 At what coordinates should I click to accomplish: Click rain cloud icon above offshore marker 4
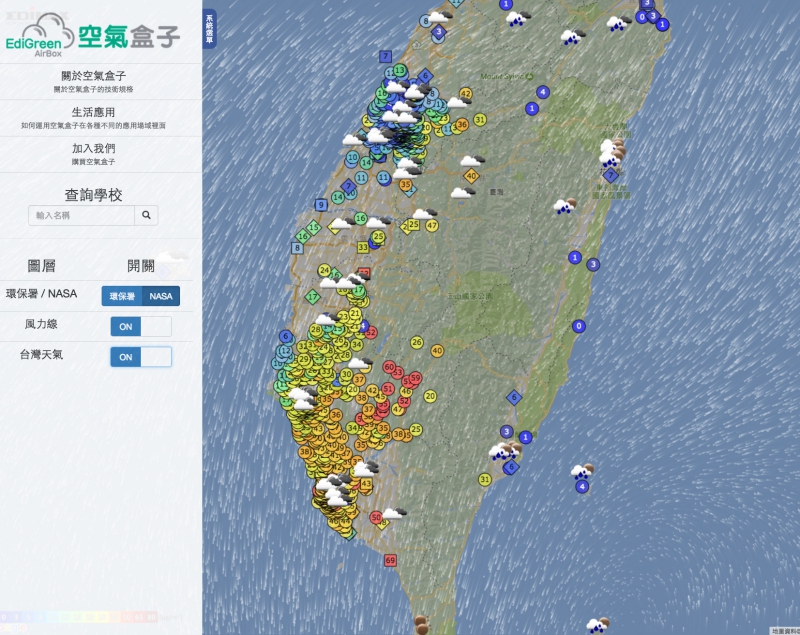pos(582,471)
